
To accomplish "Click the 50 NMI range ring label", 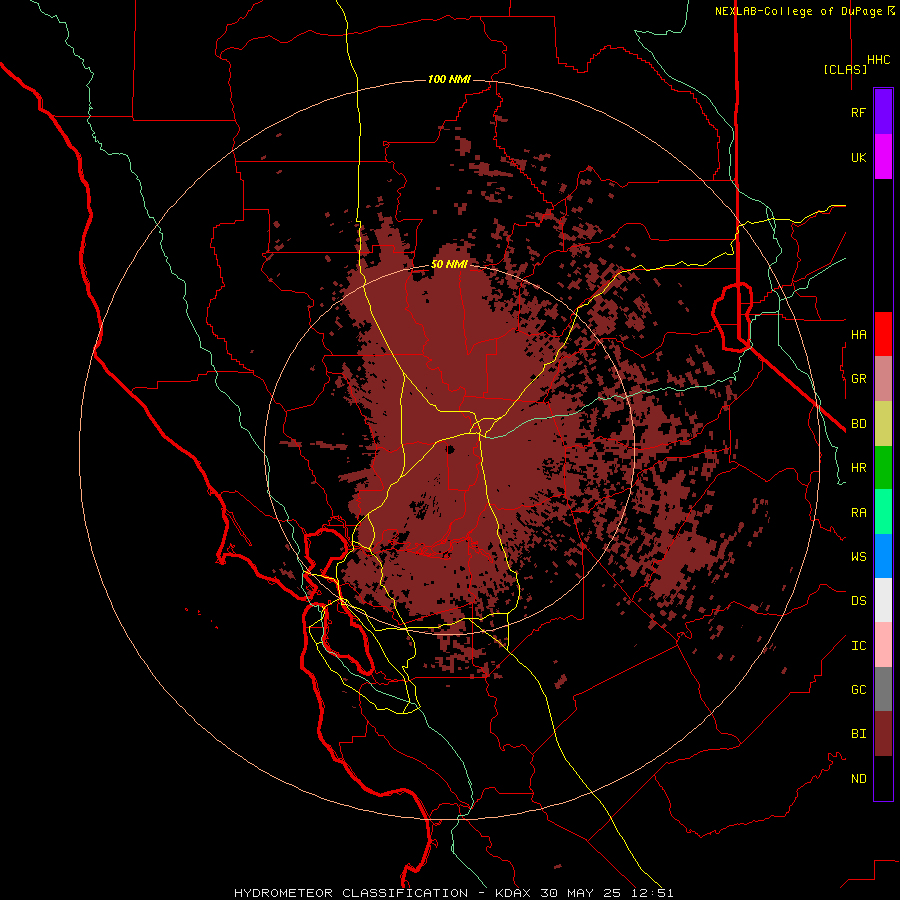I will tap(449, 265).
